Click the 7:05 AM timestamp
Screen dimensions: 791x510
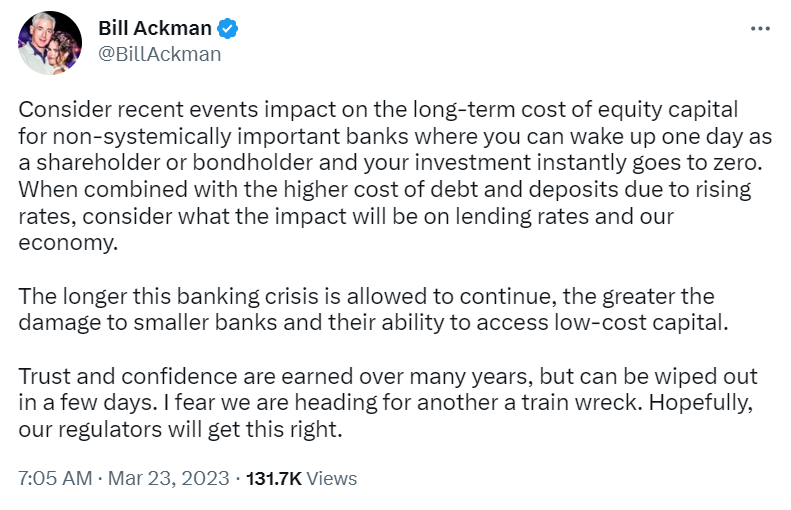pyautogui.click(x=55, y=478)
